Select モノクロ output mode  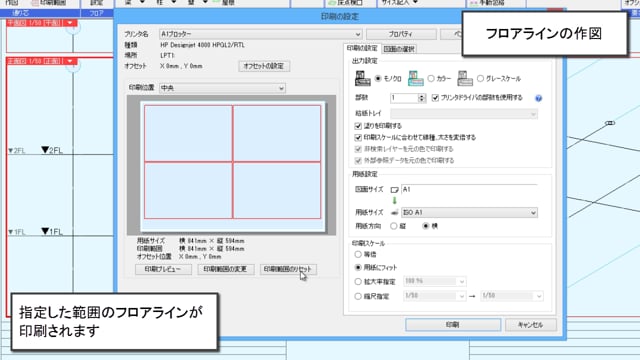[x=378, y=78]
